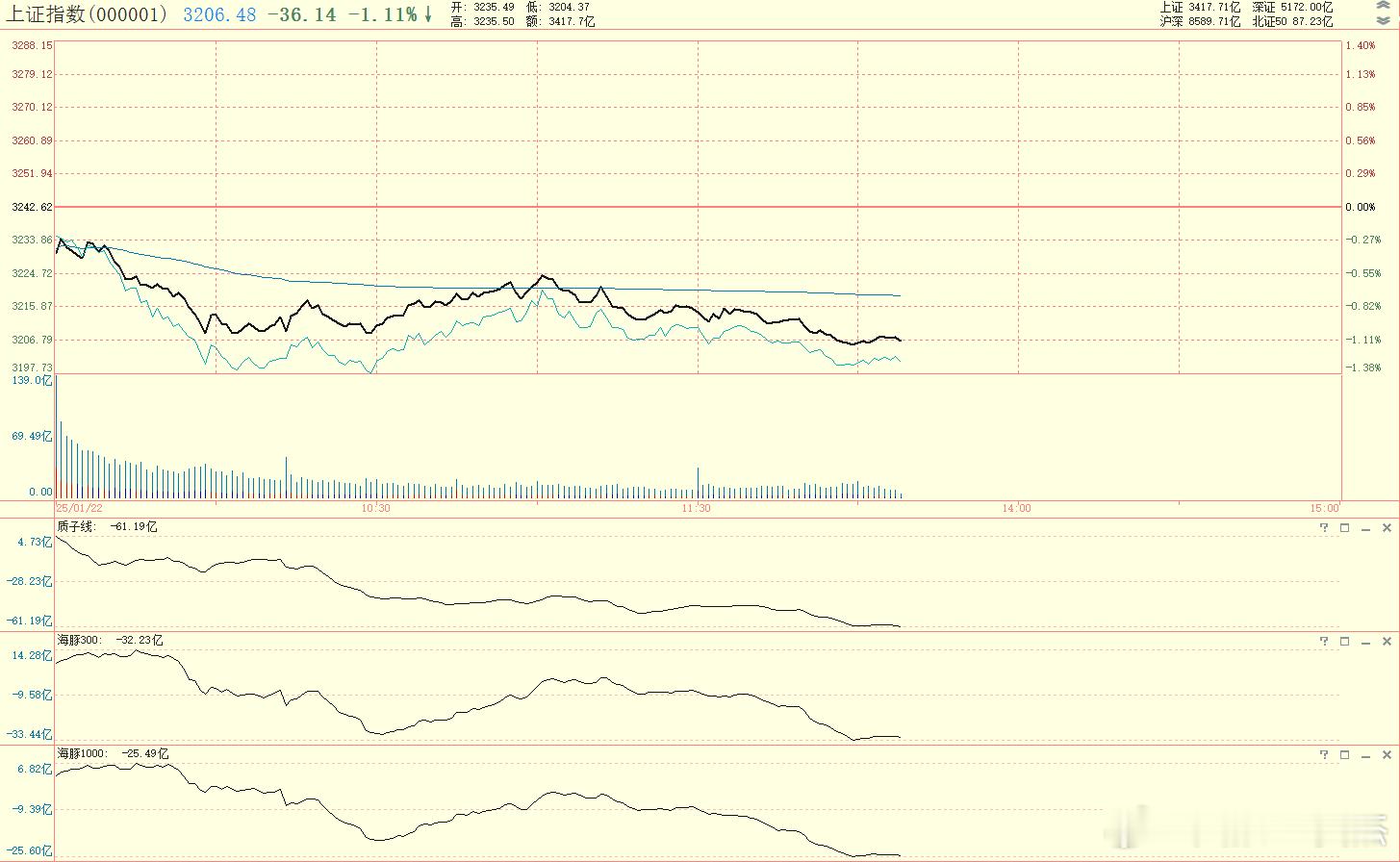Maximize the 海豚1000 indicator panel

click(x=1345, y=755)
